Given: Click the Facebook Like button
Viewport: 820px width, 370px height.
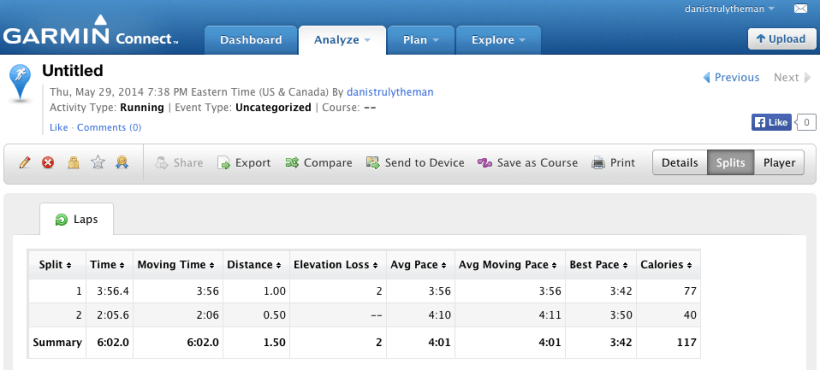Looking at the screenshot, I should pyautogui.click(x=771, y=122).
